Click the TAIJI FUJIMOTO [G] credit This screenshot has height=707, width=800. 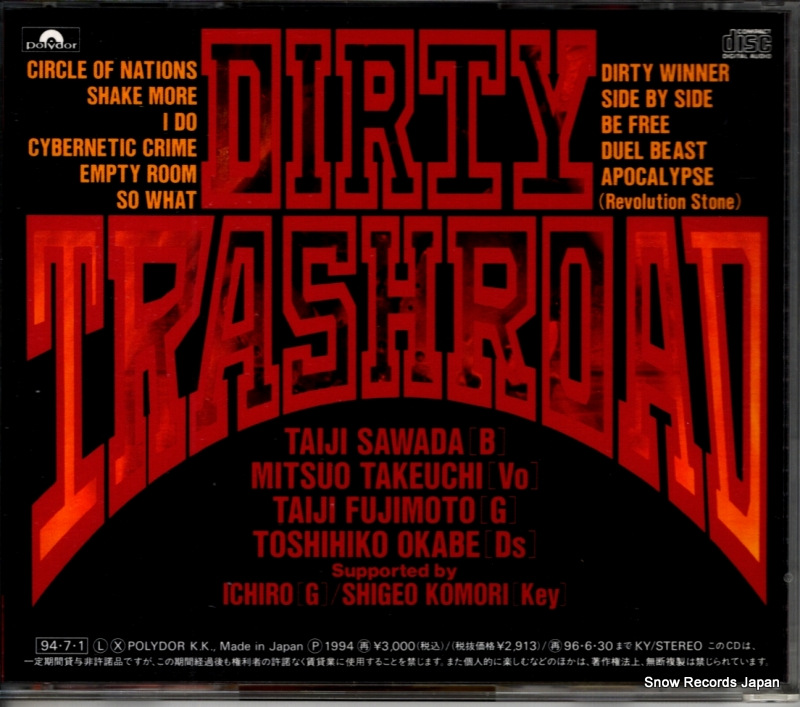tap(394, 510)
